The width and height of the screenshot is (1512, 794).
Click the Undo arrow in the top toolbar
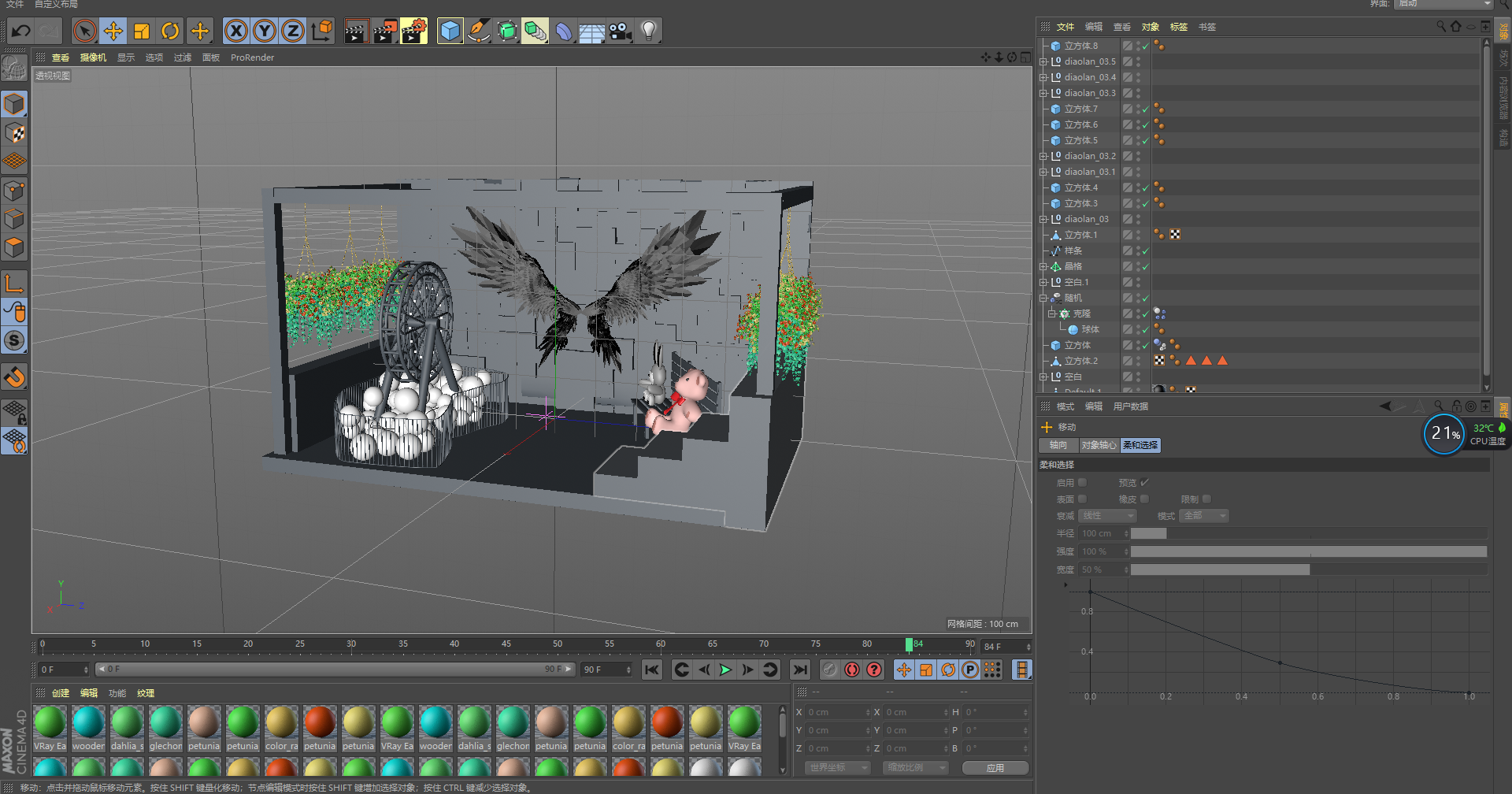pos(21,32)
